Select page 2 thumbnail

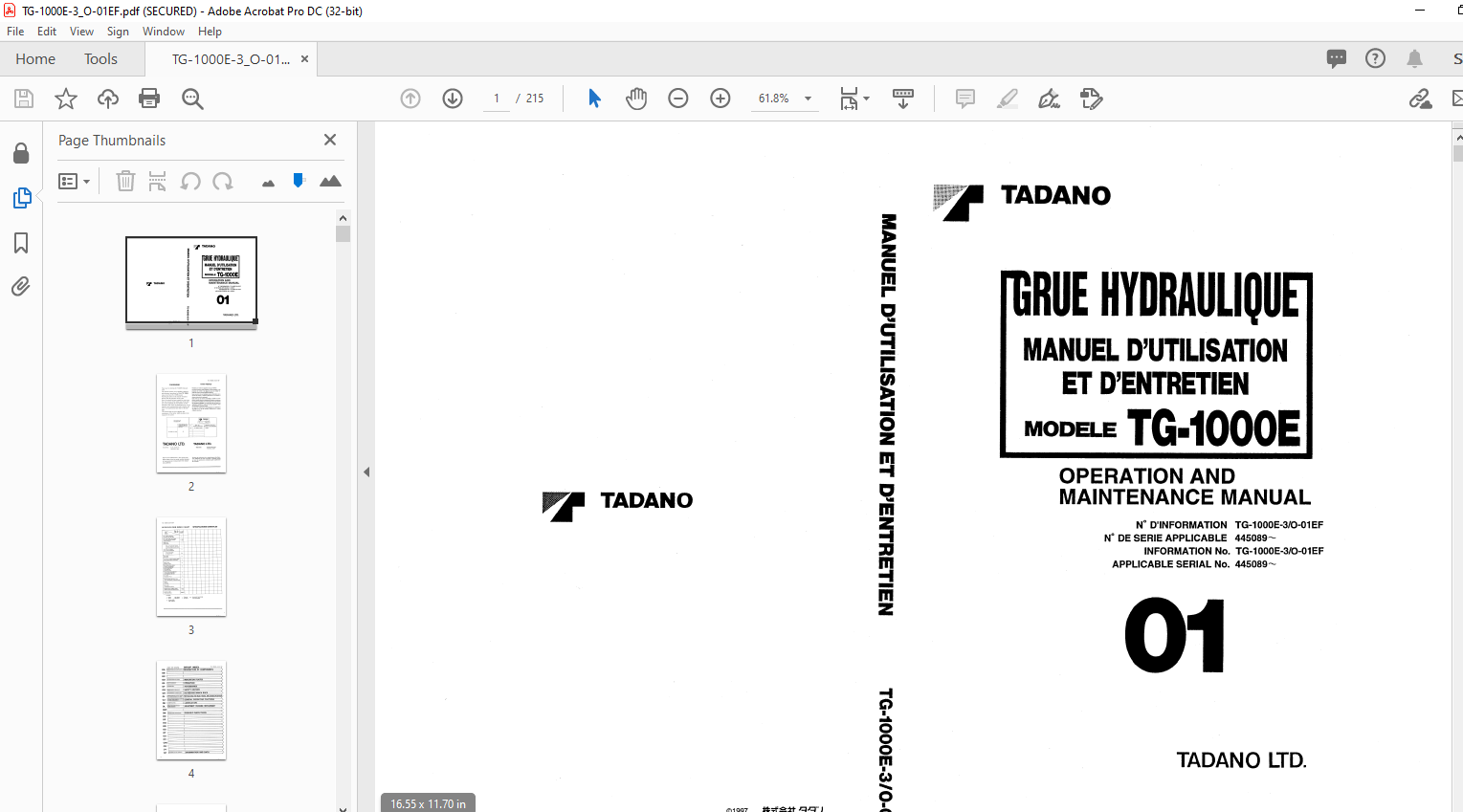pyautogui.click(x=191, y=424)
